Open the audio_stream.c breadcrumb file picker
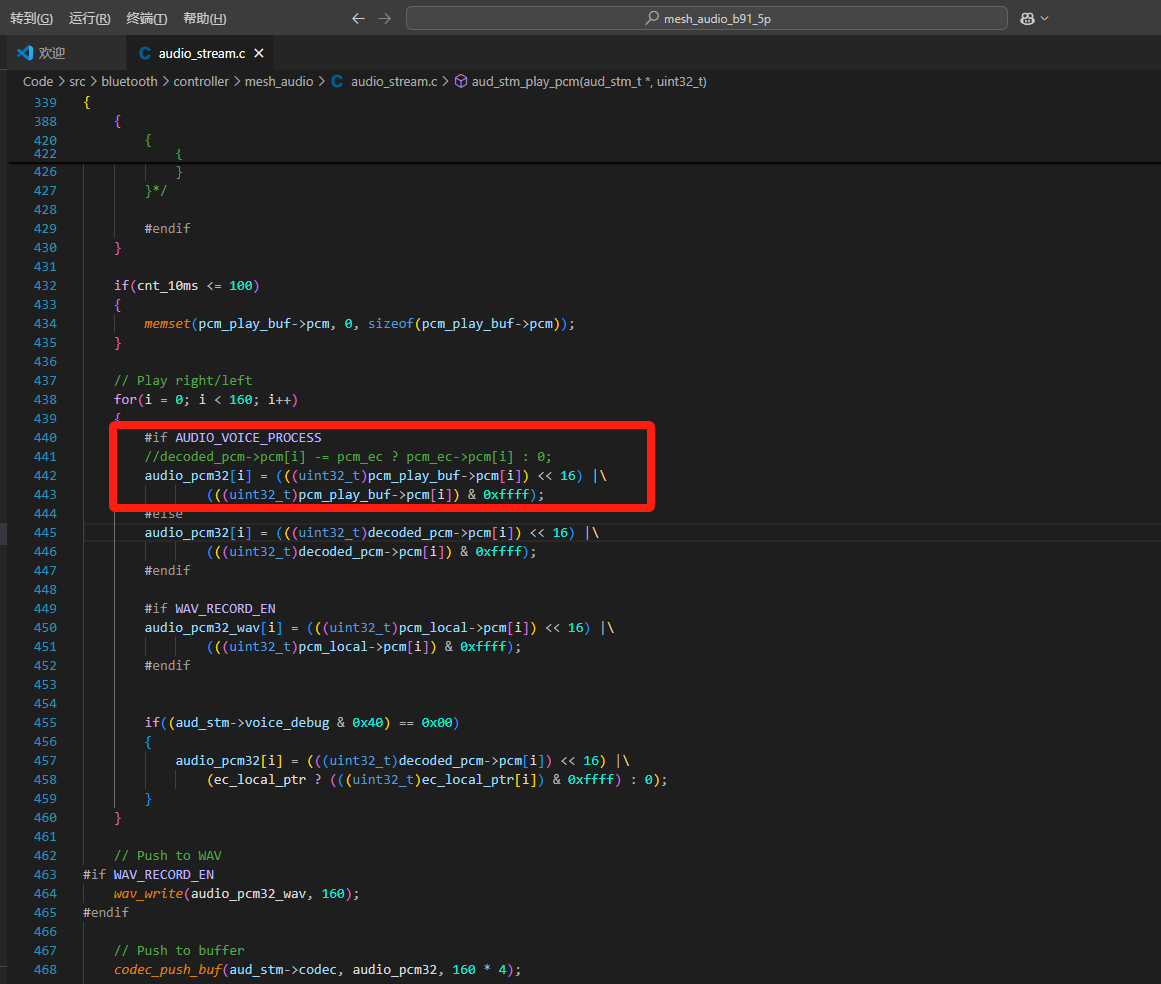Viewport: 1161px width, 984px height. click(x=394, y=81)
